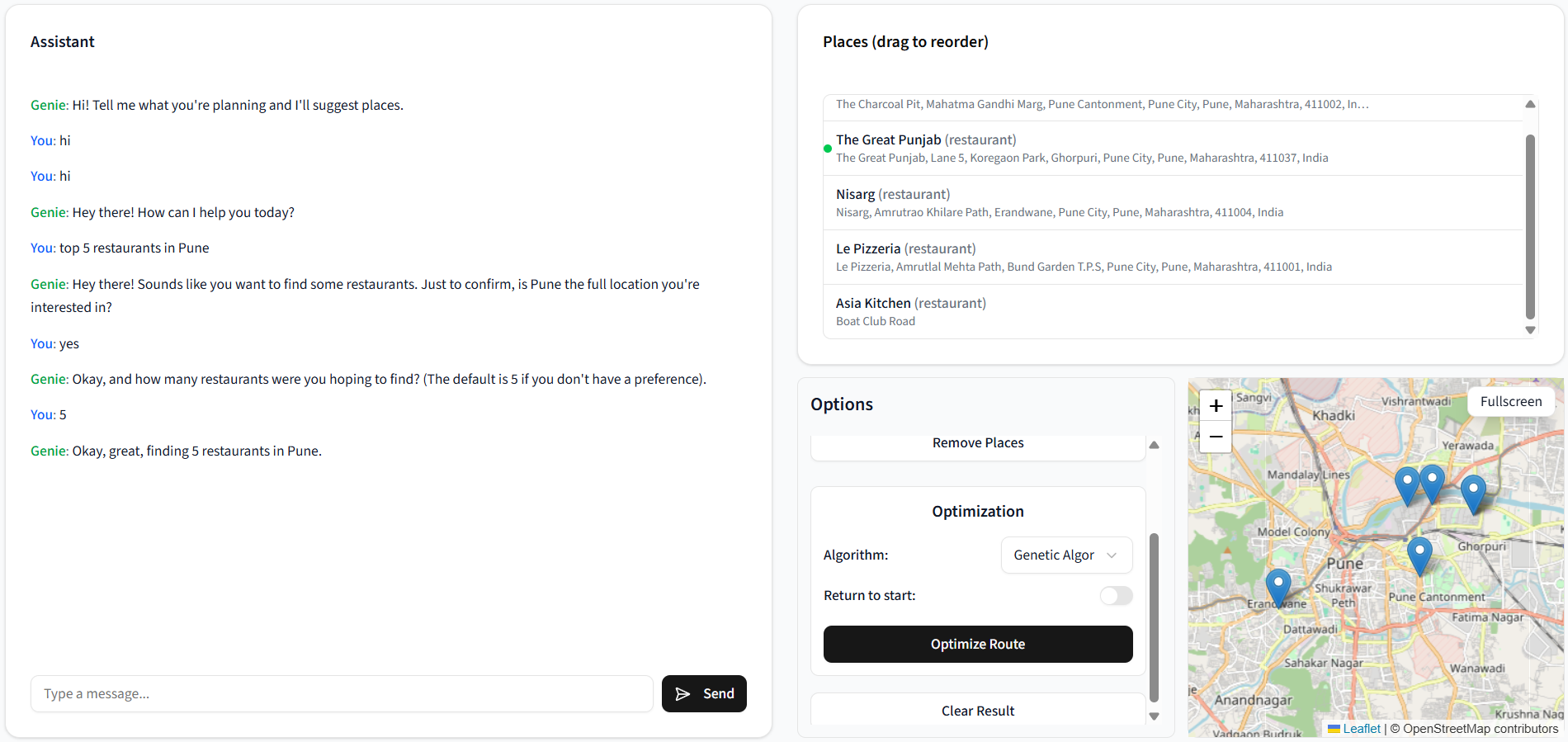Click the leftmost marker below Yerawada
This screenshot has height=742, width=1568.
(x=1407, y=484)
